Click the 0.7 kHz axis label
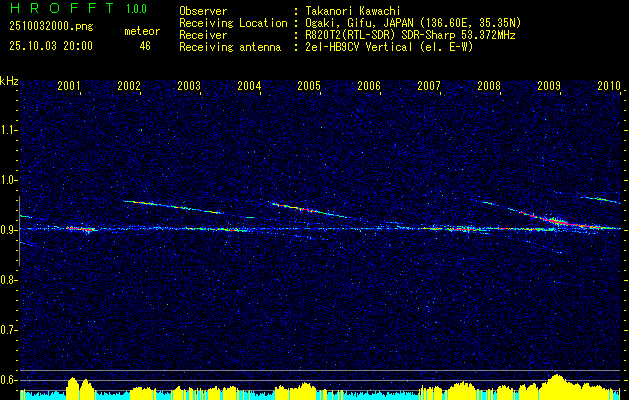629x400 pixels. 7,331
